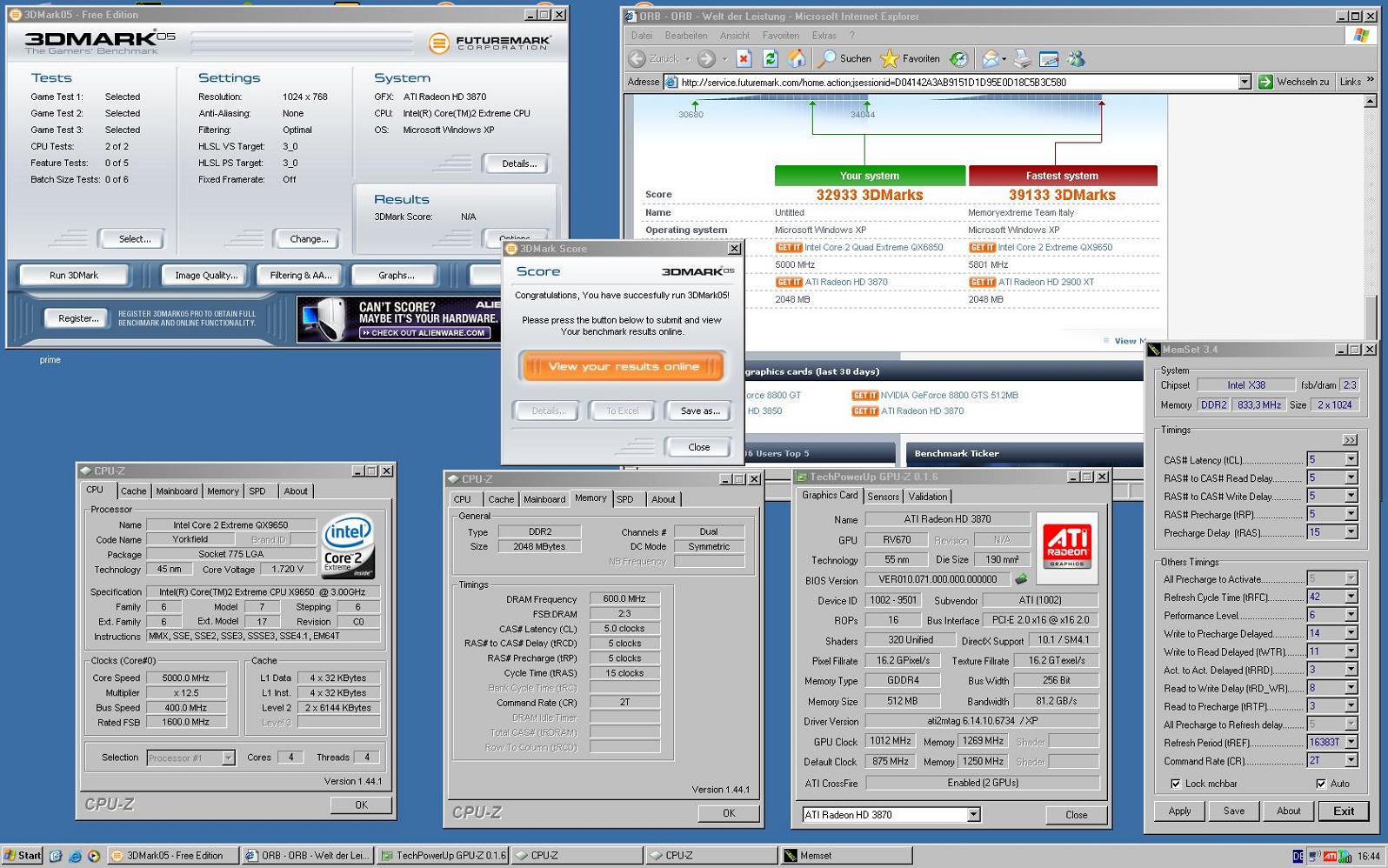The width and height of the screenshot is (1388, 868).
Task: Click the double-arrow expand button in MemSet Timings
Action: click(1350, 440)
